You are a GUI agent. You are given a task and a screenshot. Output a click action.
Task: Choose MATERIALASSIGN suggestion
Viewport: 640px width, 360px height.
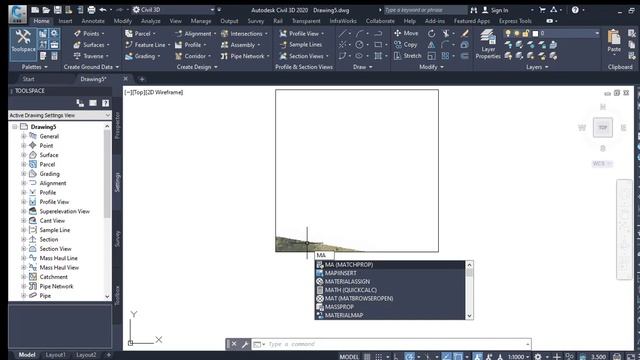390,282
